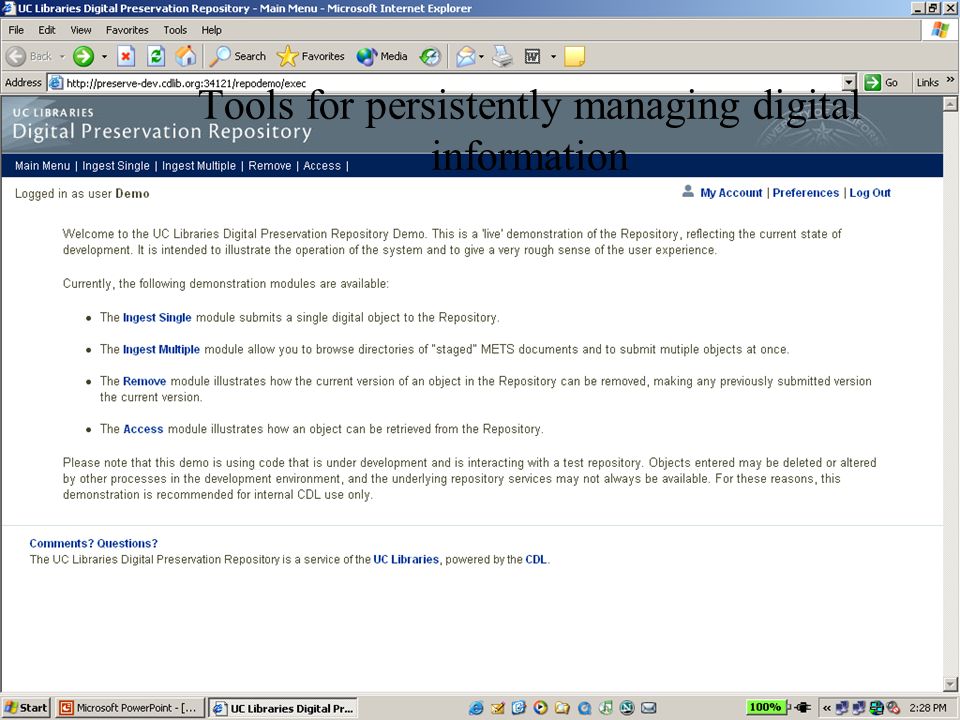Click UC Libraries Digital Pr... taskbar button
Screen dimensions: 960x720
(x=283, y=708)
